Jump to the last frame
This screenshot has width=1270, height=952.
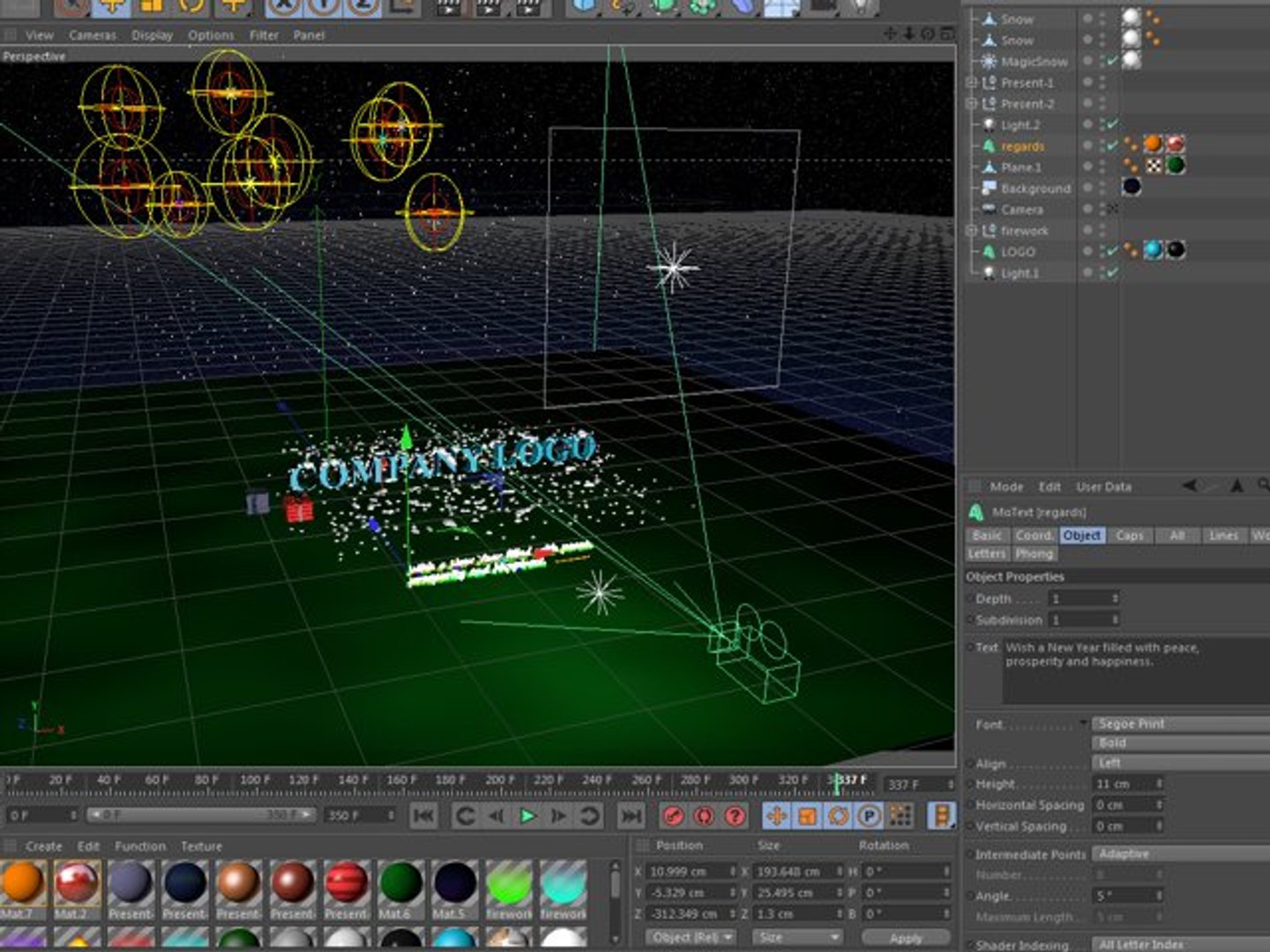pos(631,816)
